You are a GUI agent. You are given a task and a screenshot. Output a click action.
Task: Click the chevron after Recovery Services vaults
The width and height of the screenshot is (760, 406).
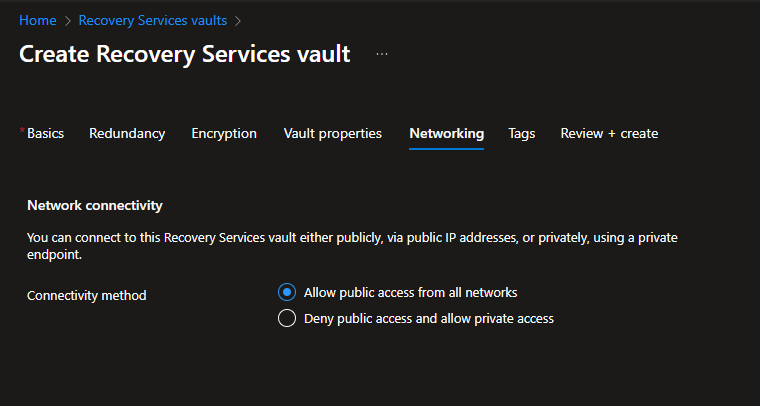tap(238, 20)
